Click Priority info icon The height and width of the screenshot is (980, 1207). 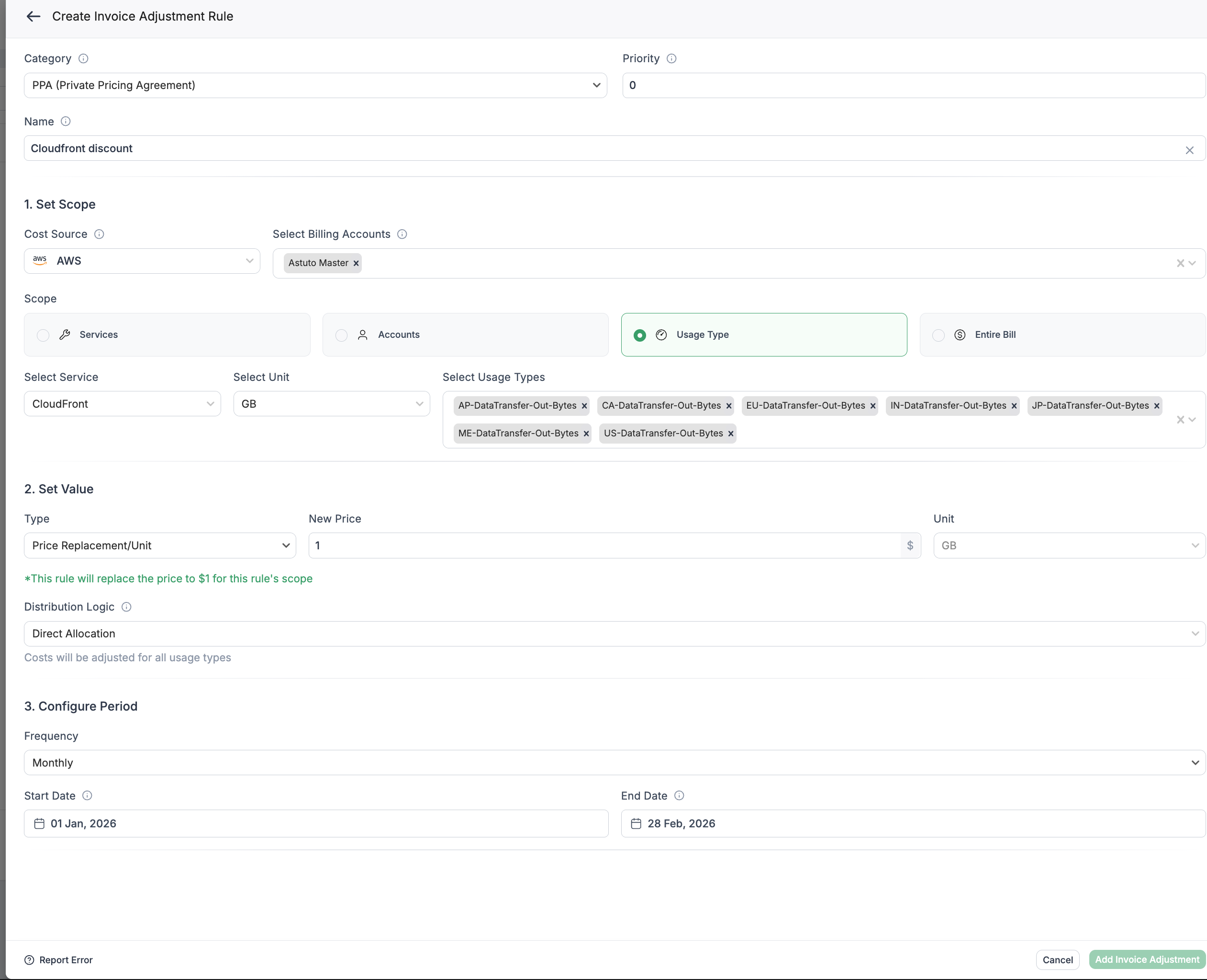pyautogui.click(x=671, y=59)
